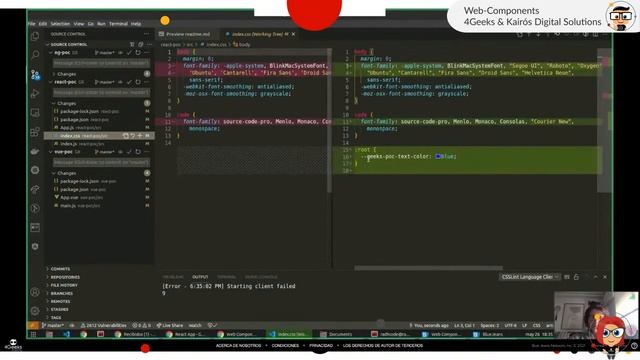Viewport: 640px width, 360px height.
Task: Expand the COMMITS section
Action: click(x=60, y=269)
